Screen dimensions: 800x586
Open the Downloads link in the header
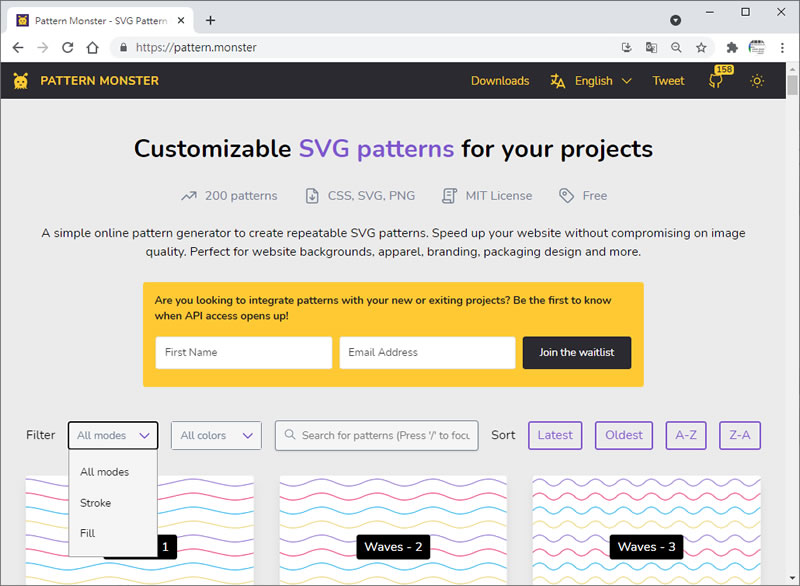(500, 81)
